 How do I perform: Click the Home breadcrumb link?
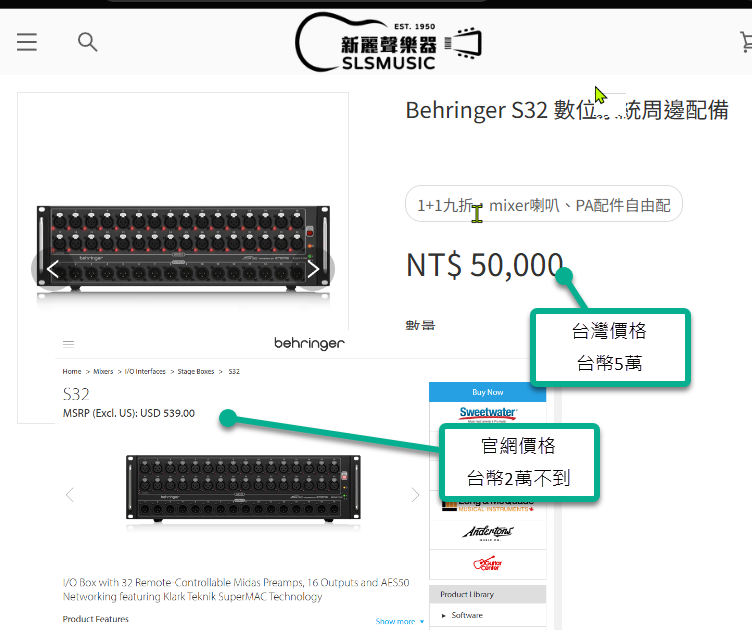click(72, 372)
